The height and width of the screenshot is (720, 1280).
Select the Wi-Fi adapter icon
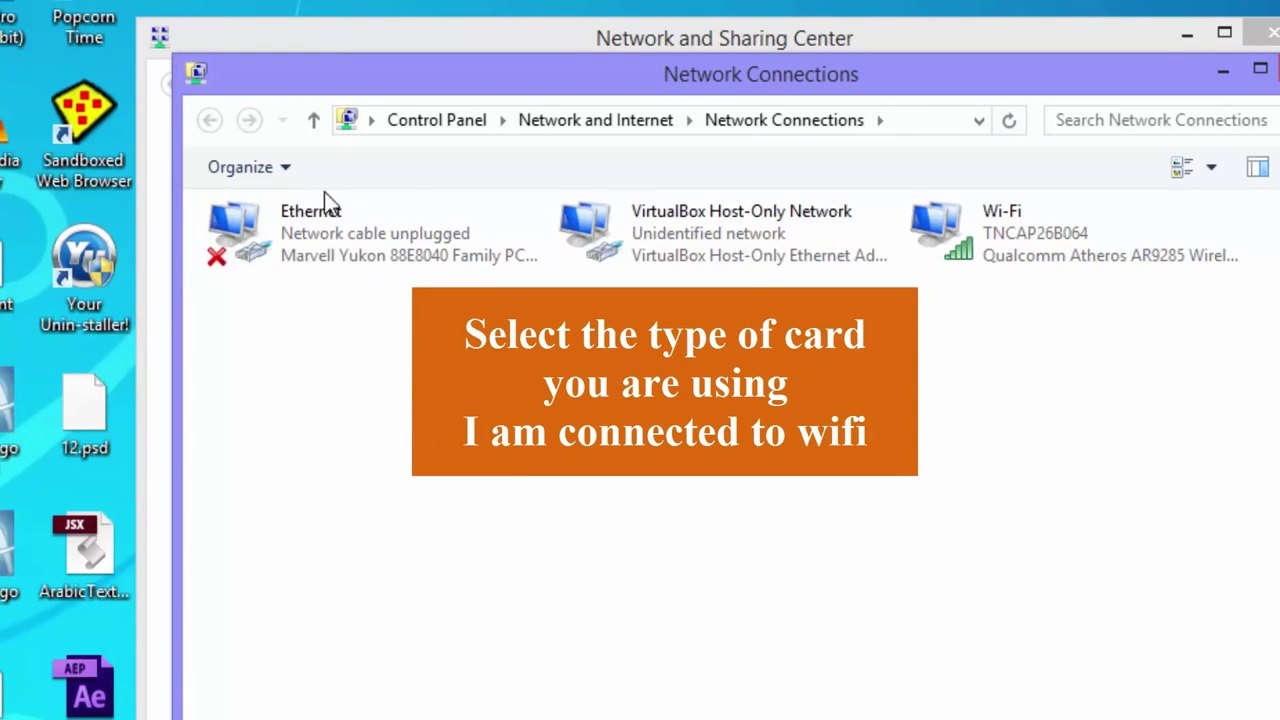[x=940, y=232]
